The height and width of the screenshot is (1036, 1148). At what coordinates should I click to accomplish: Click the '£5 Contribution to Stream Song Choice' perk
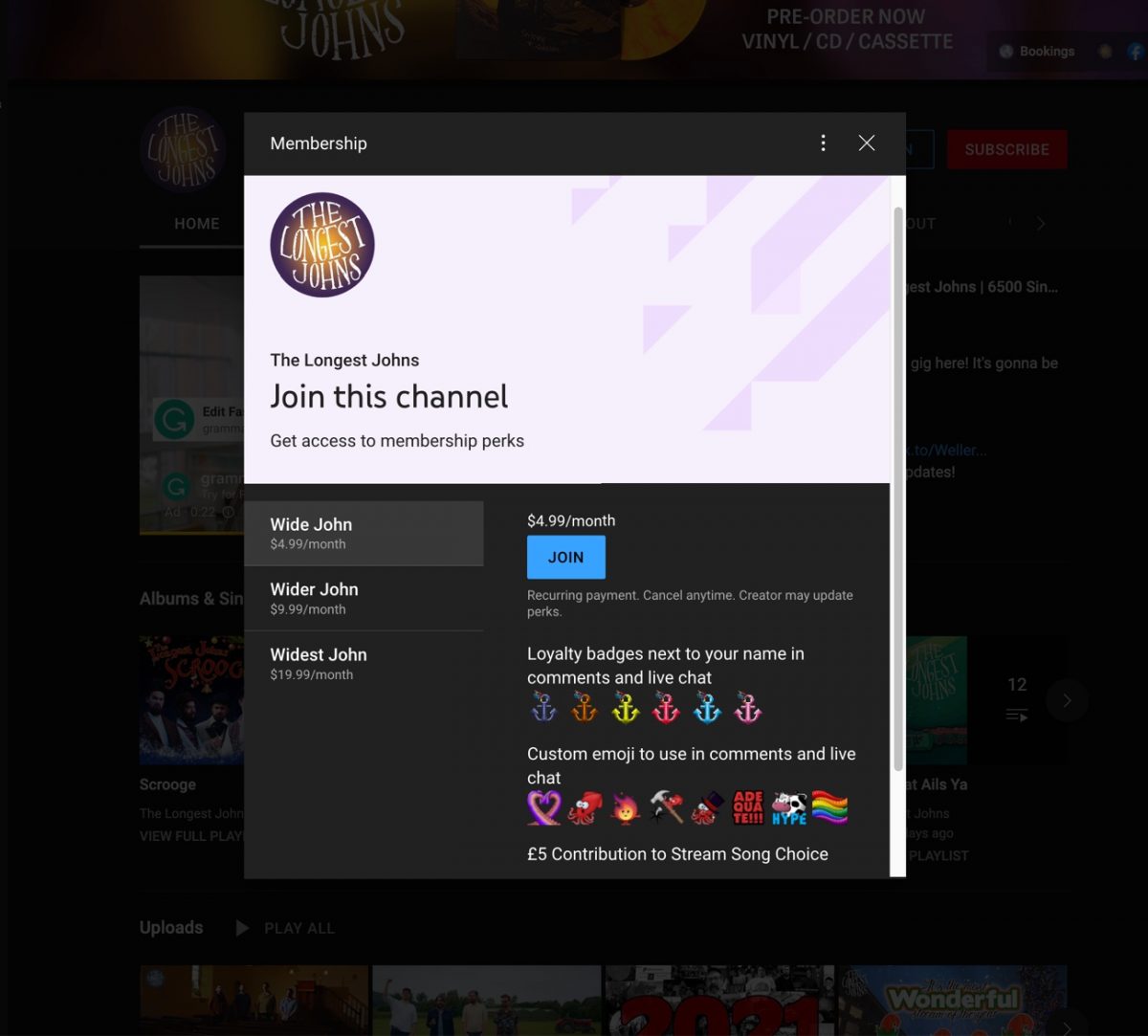tap(677, 854)
